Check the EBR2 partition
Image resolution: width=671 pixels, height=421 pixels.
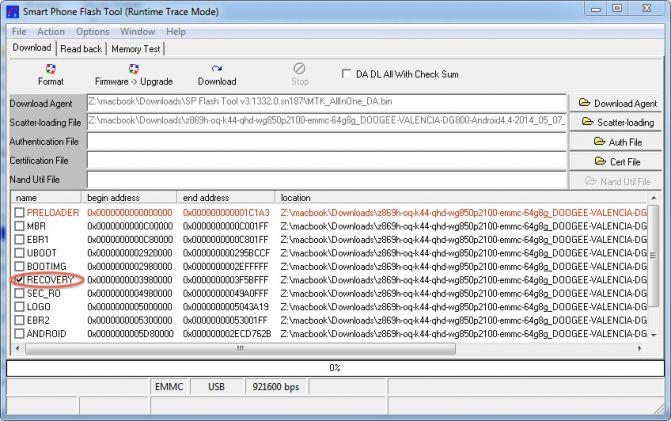(x=19, y=320)
